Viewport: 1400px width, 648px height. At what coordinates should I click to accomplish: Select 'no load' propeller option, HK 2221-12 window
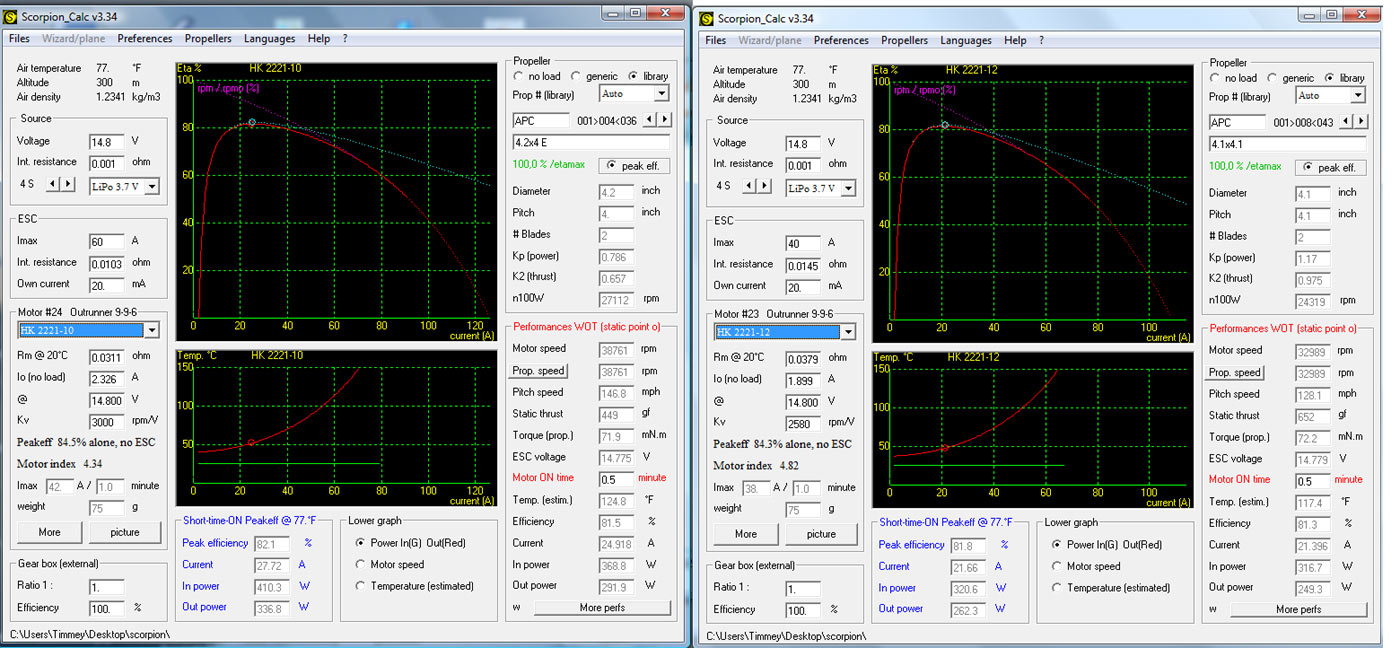click(1216, 78)
